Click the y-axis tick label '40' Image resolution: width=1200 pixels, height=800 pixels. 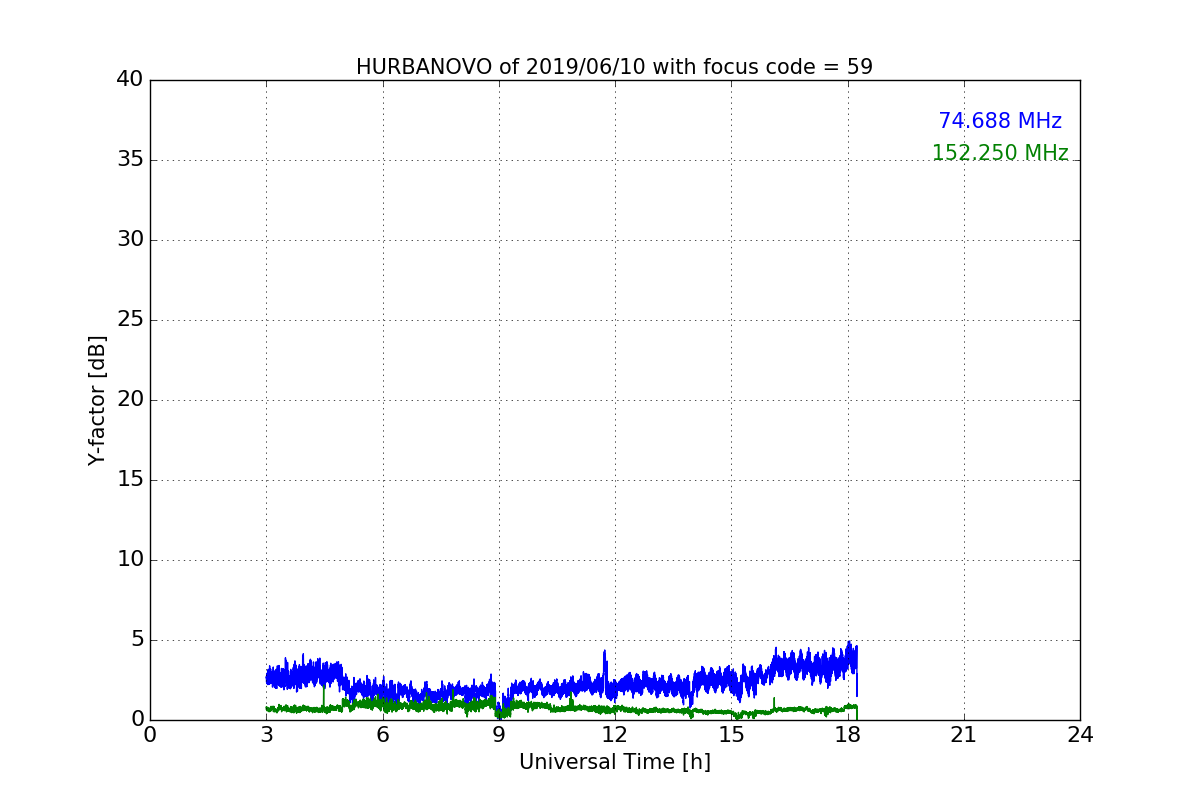[x=130, y=79]
